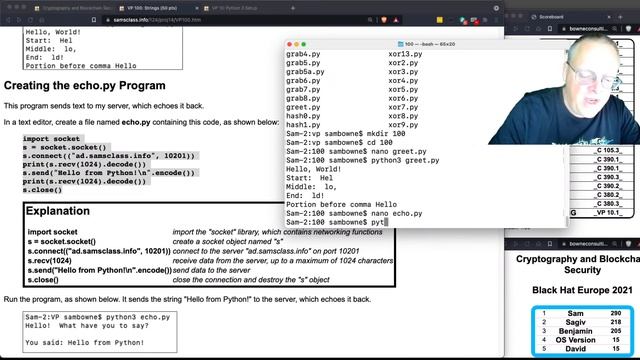The height and width of the screenshot is (360, 640).
Task: Open a new tab in main browser
Action: click(x=293, y=8)
